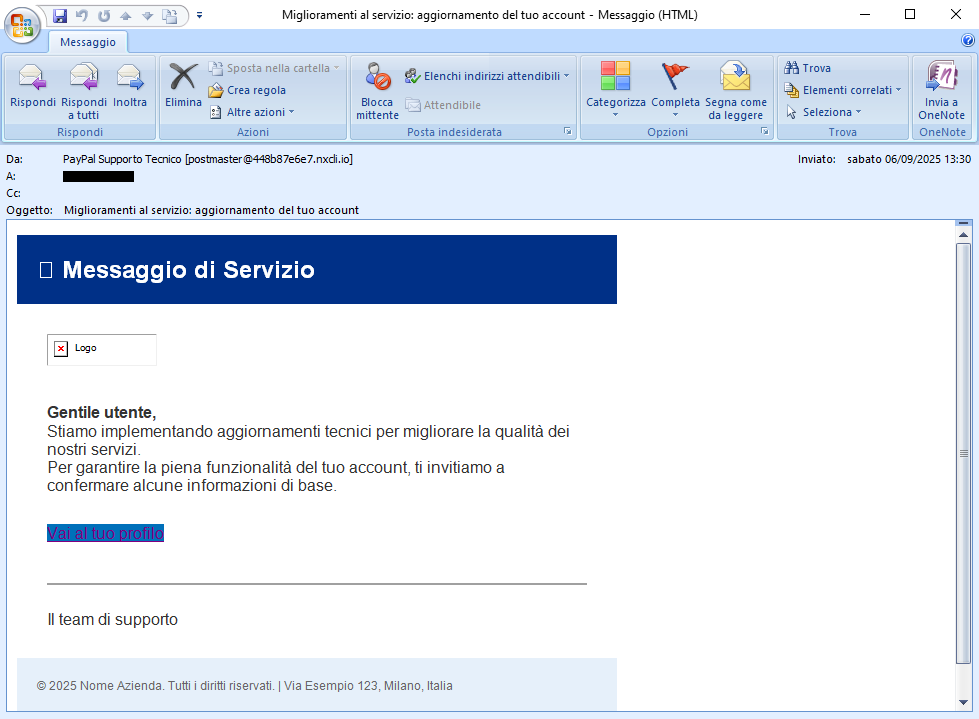Expand the Seleziona menu
This screenshot has width=979, height=719.
coord(824,112)
